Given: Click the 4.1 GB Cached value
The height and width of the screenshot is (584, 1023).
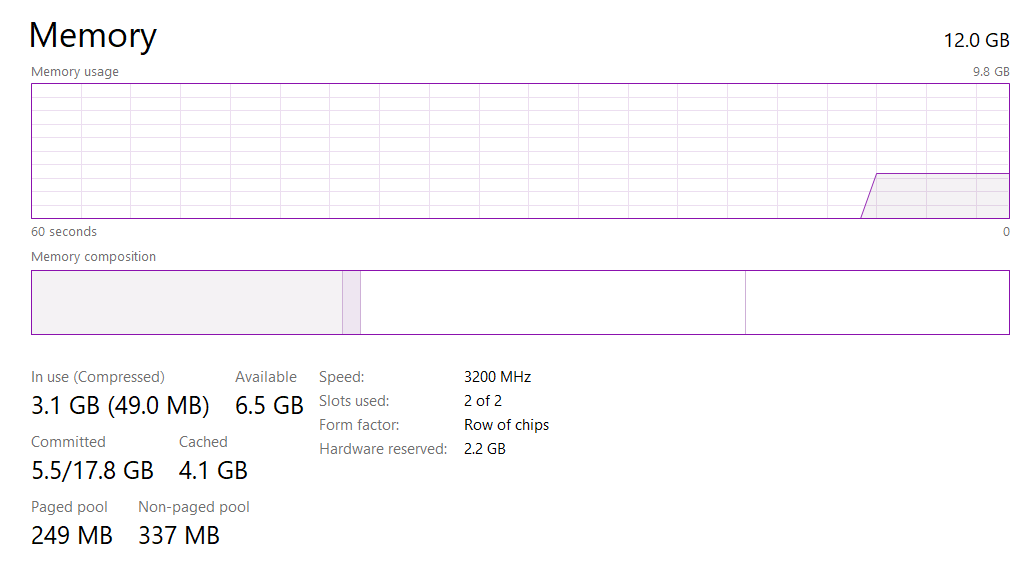Looking at the screenshot, I should [213, 470].
